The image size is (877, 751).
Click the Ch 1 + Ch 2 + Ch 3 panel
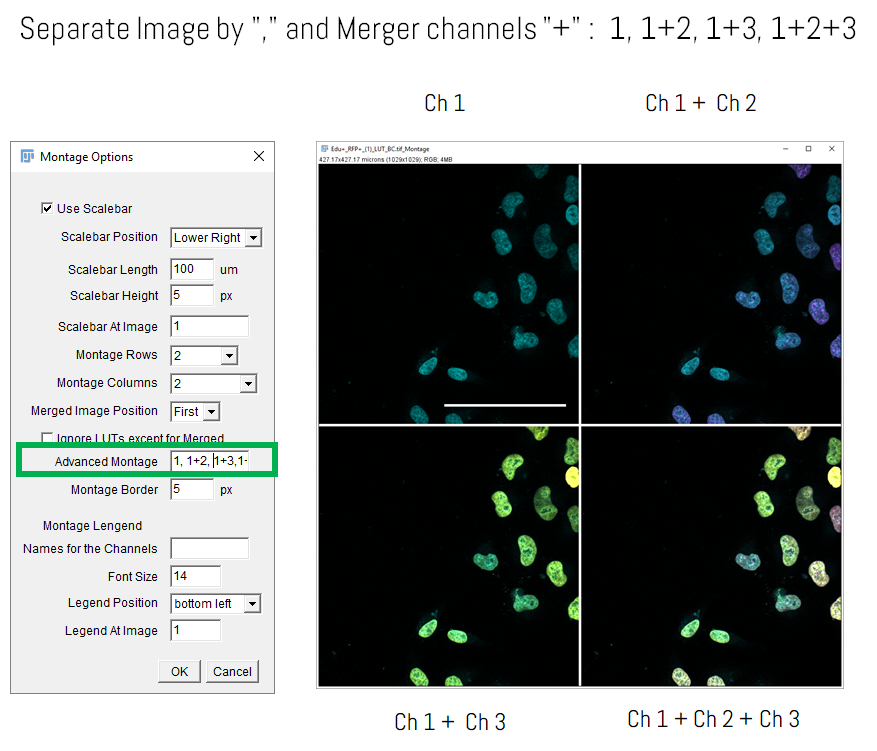point(712,555)
